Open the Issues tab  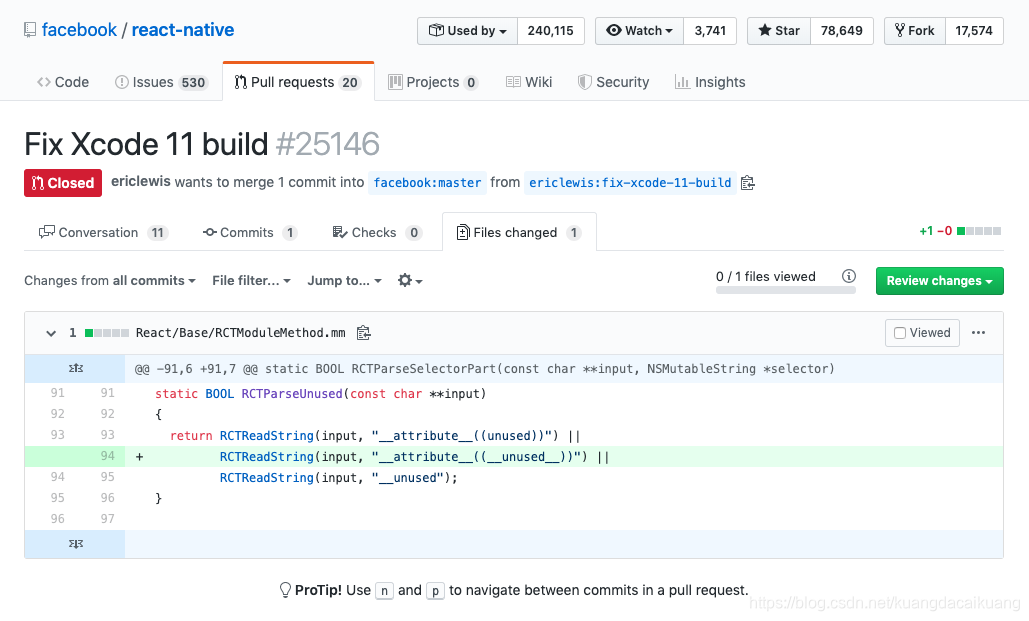tap(161, 82)
